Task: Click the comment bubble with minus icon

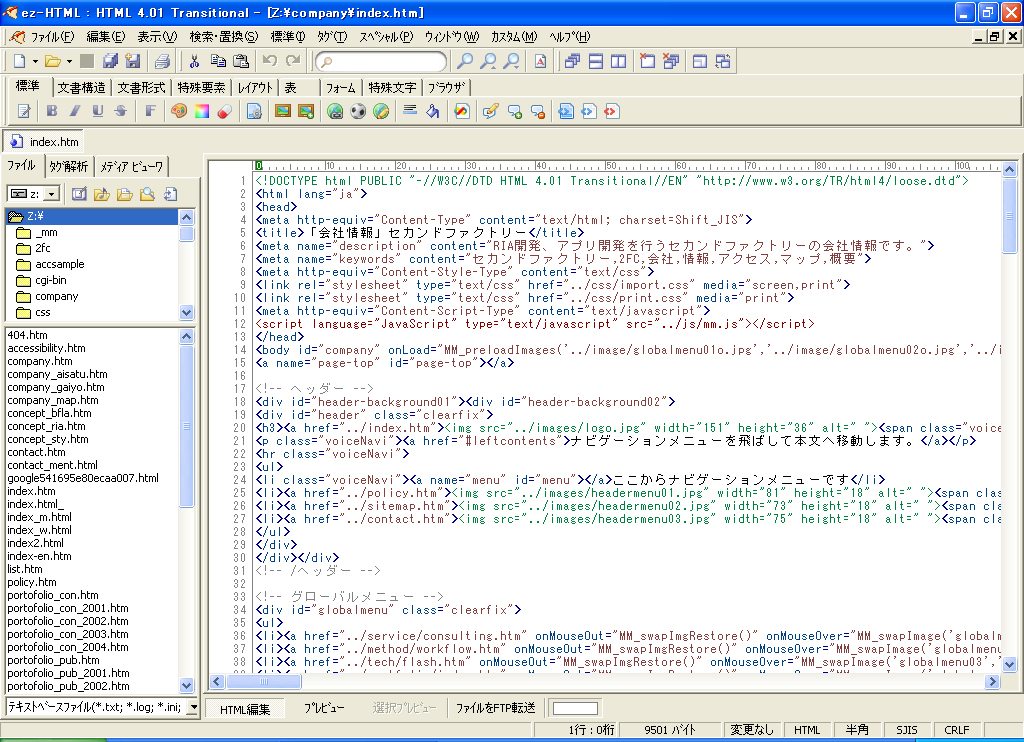Action: point(537,112)
